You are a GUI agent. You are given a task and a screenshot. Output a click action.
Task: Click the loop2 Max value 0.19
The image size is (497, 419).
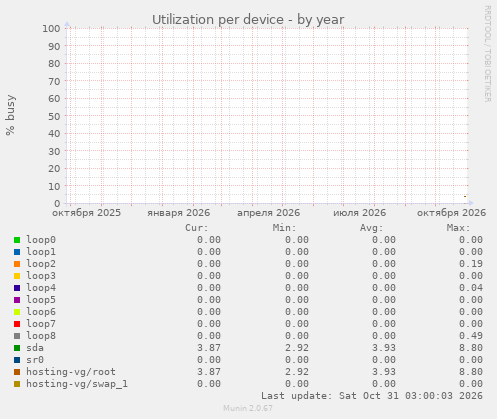tap(471, 264)
